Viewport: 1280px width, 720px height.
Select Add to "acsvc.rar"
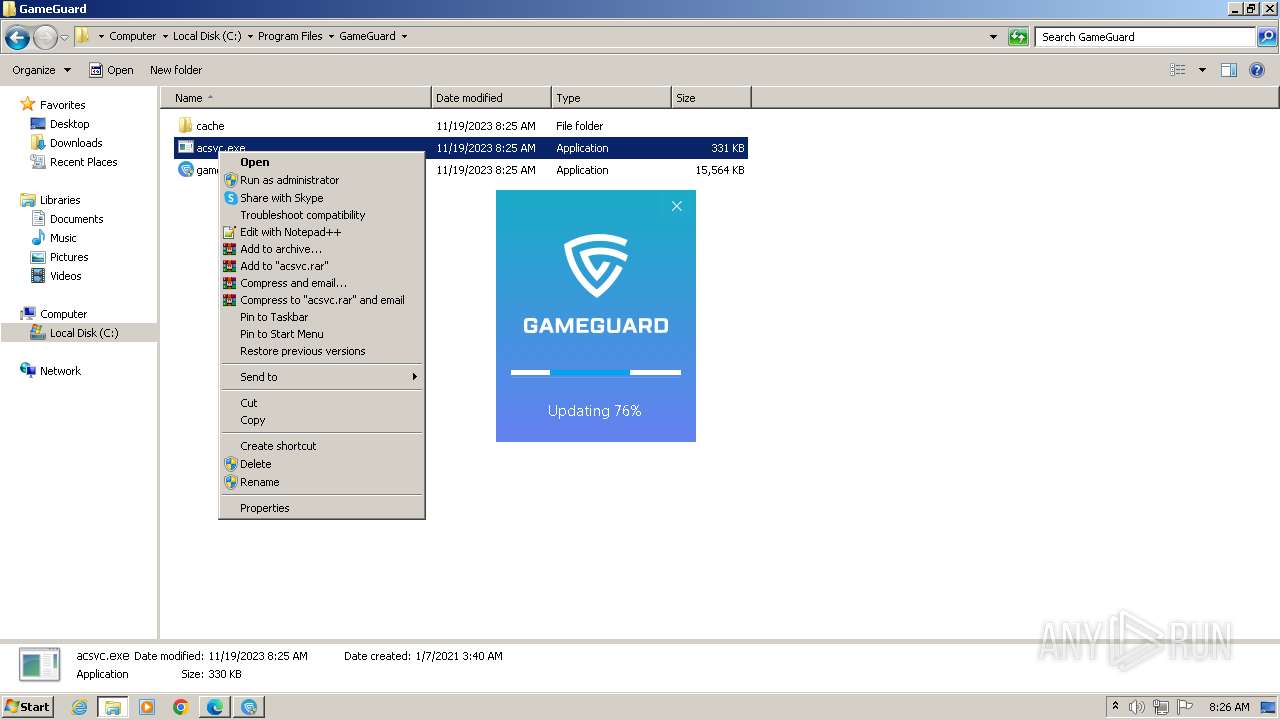click(x=322, y=266)
